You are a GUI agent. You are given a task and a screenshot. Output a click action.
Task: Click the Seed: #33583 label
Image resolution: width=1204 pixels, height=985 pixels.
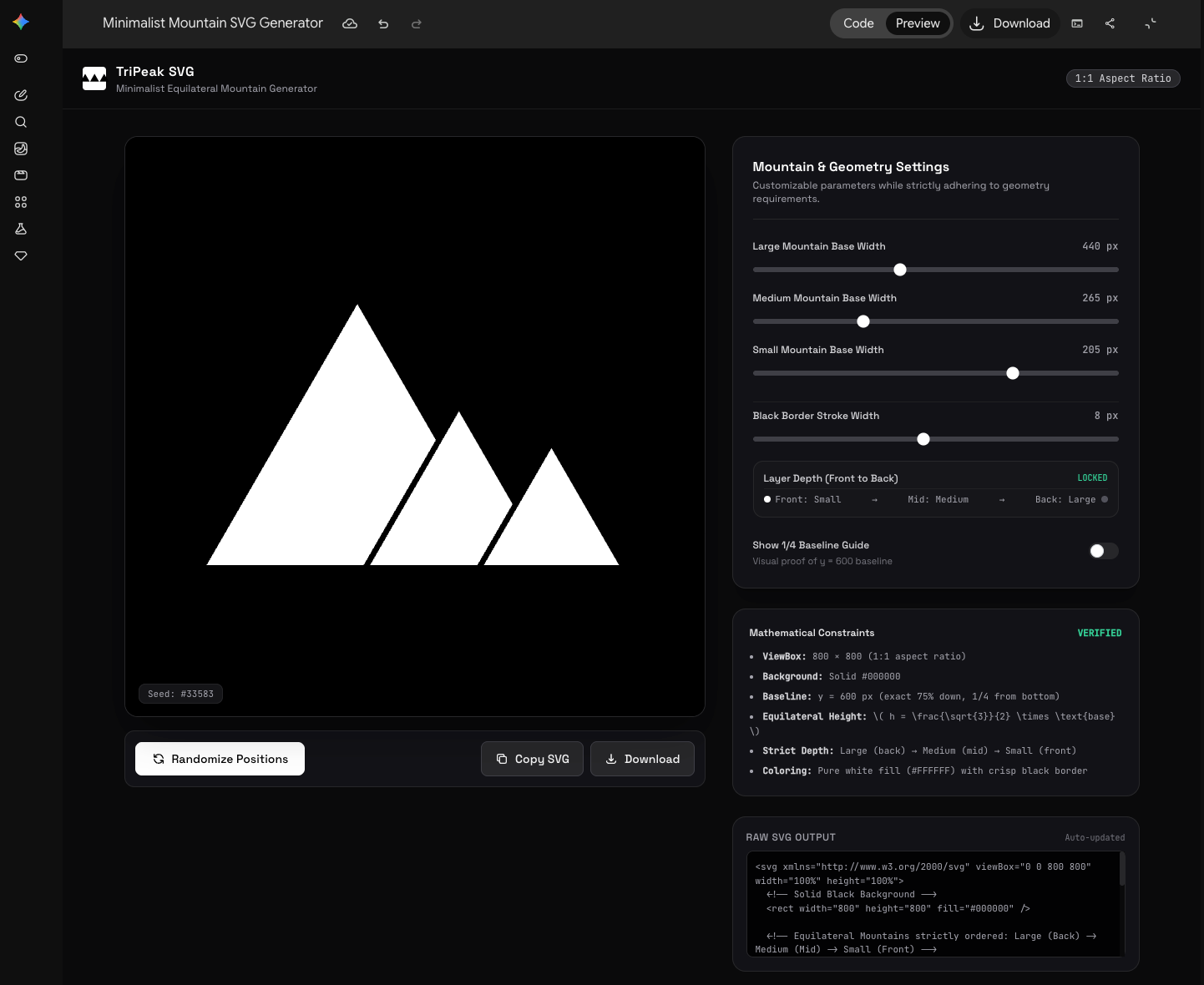(x=180, y=694)
